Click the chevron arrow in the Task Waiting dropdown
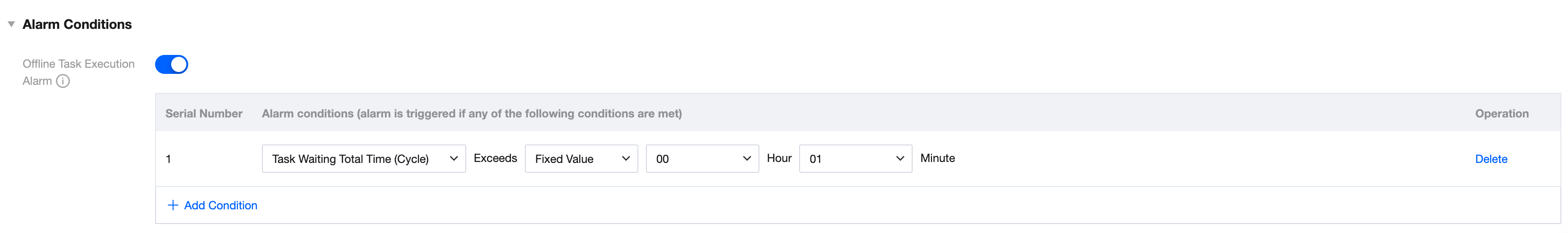The image size is (1568, 233). [453, 159]
